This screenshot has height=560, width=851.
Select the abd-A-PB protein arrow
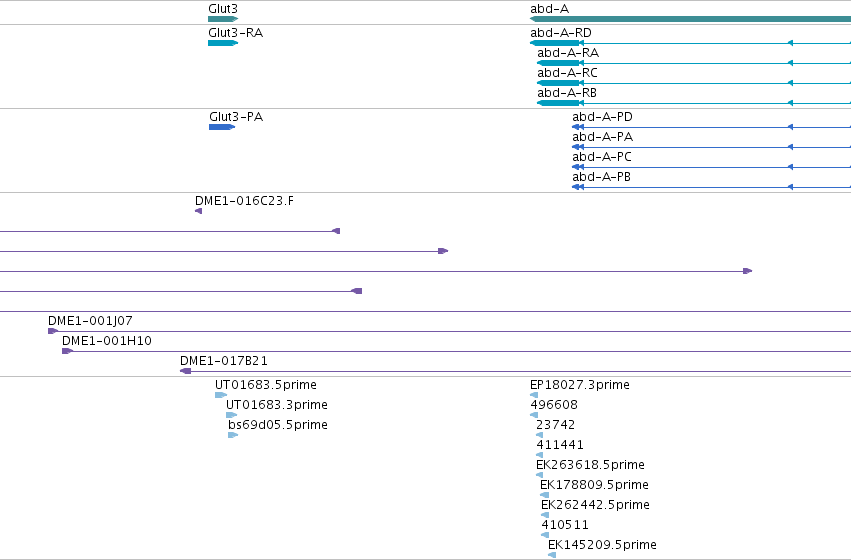(x=578, y=187)
